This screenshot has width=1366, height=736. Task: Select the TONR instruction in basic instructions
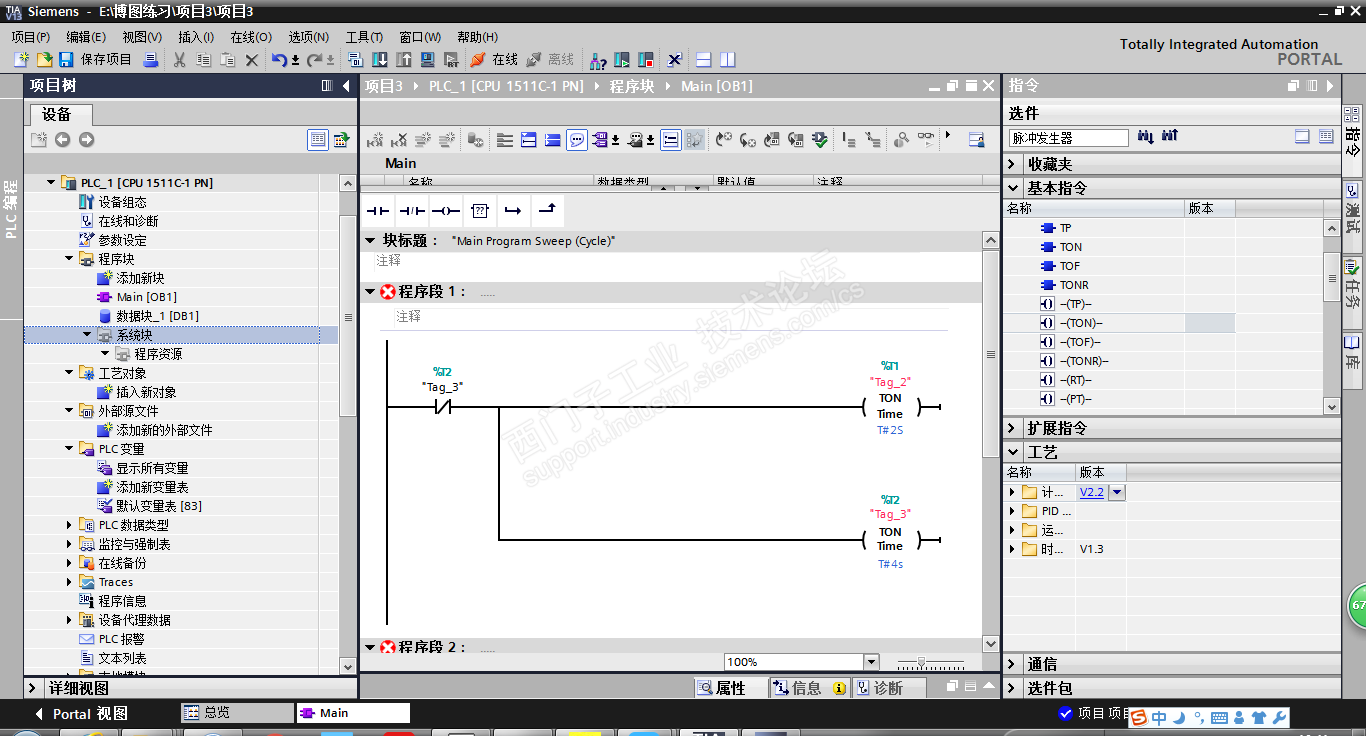tap(1074, 285)
